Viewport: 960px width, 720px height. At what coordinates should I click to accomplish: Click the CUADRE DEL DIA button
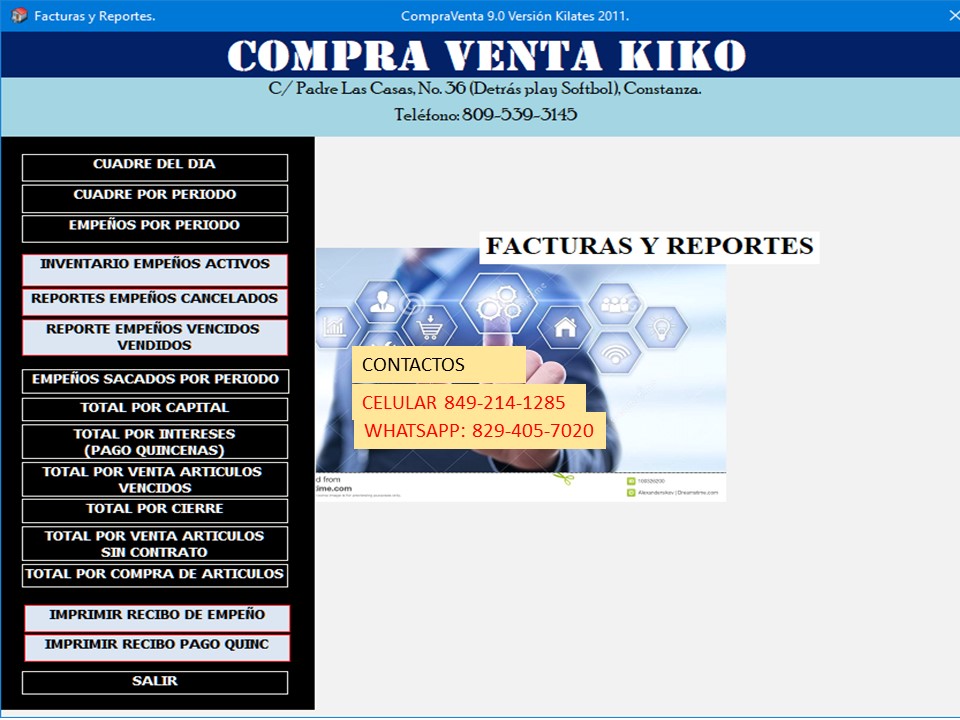tap(155, 167)
